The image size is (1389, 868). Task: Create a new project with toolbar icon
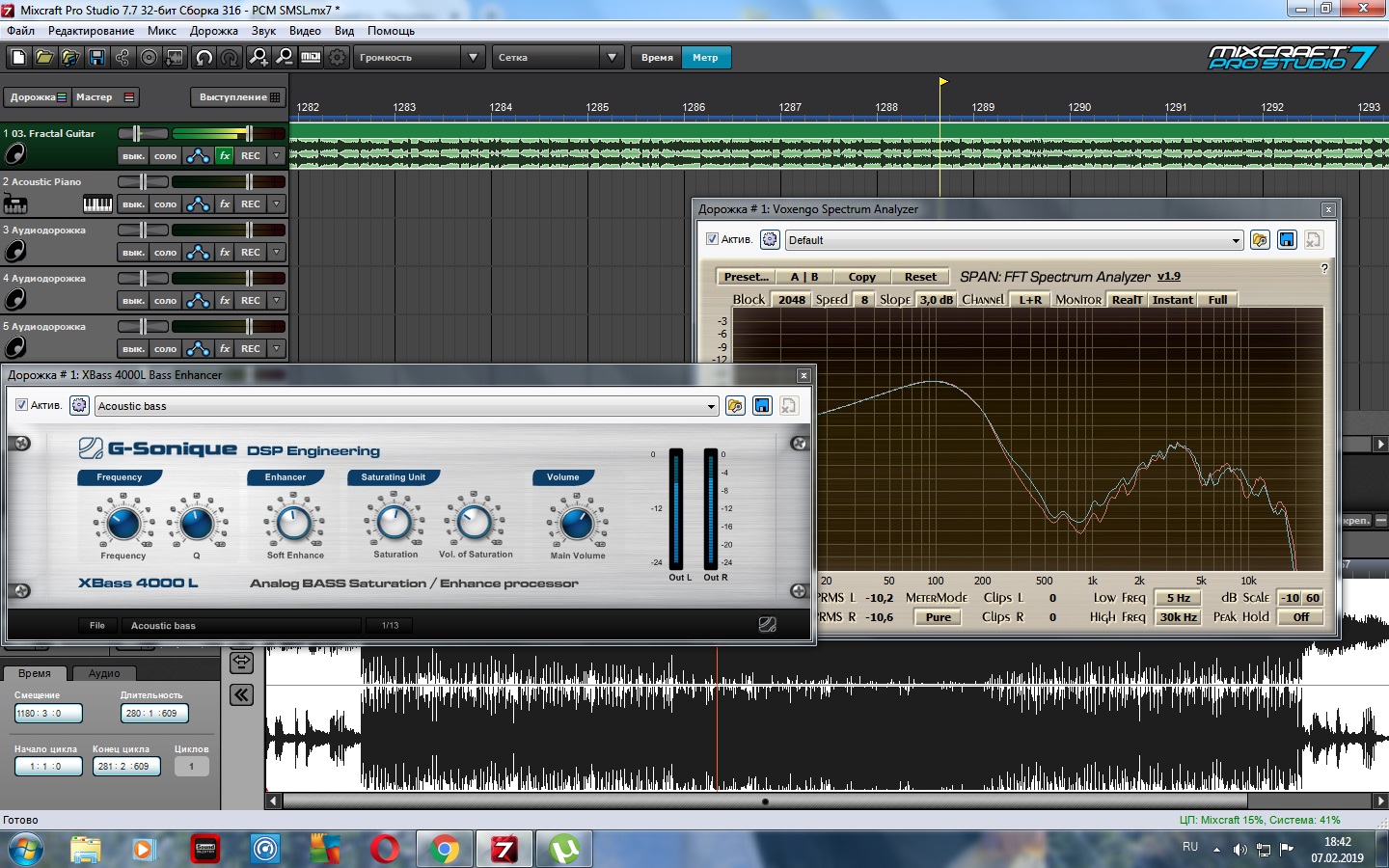pos(18,58)
